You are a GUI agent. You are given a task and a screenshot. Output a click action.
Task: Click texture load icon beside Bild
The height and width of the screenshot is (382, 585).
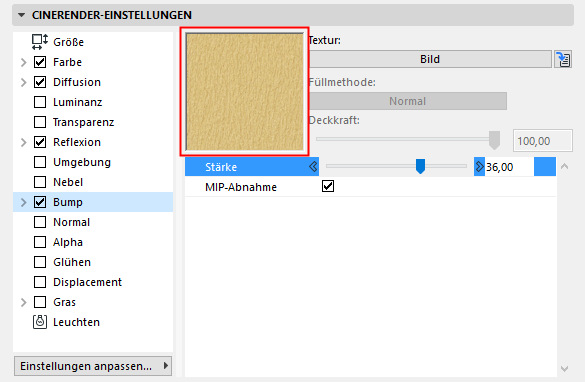pyautogui.click(x=563, y=59)
